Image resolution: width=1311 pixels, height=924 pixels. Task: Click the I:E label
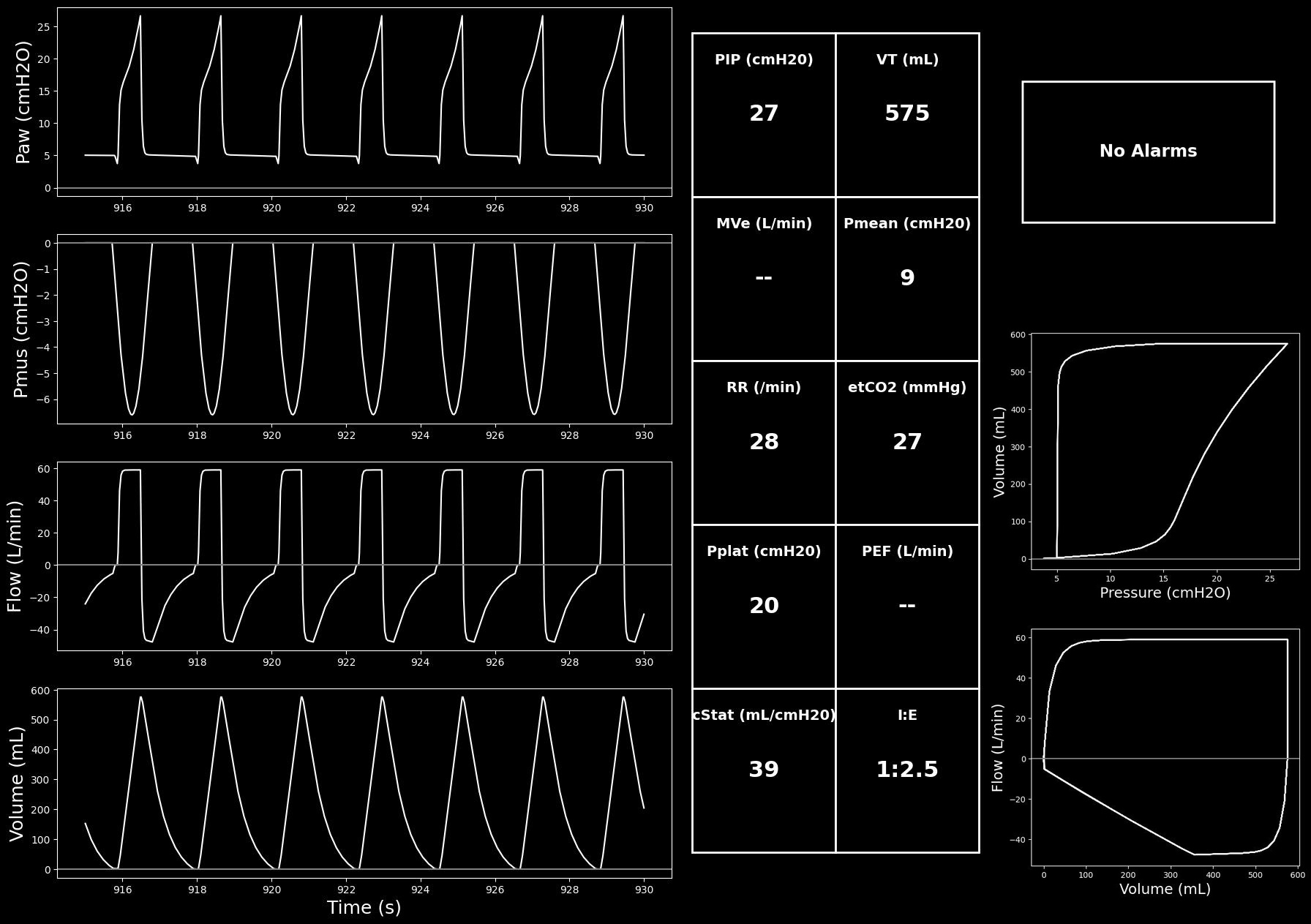click(x=907, y=715)
